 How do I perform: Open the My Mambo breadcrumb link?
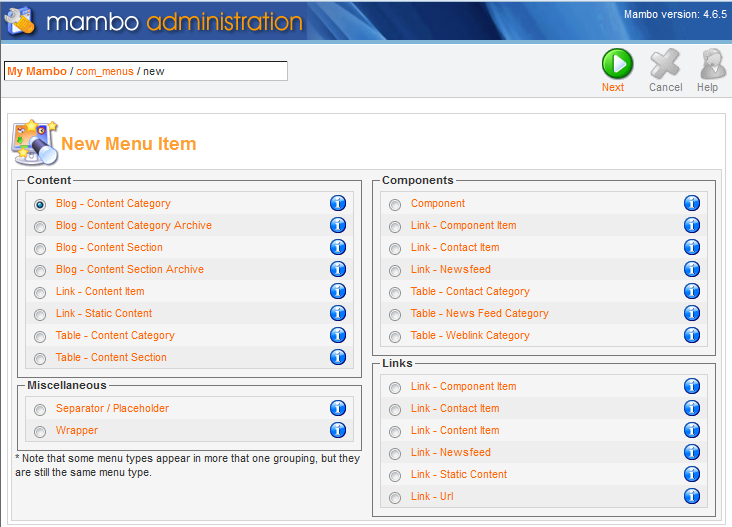37,71
